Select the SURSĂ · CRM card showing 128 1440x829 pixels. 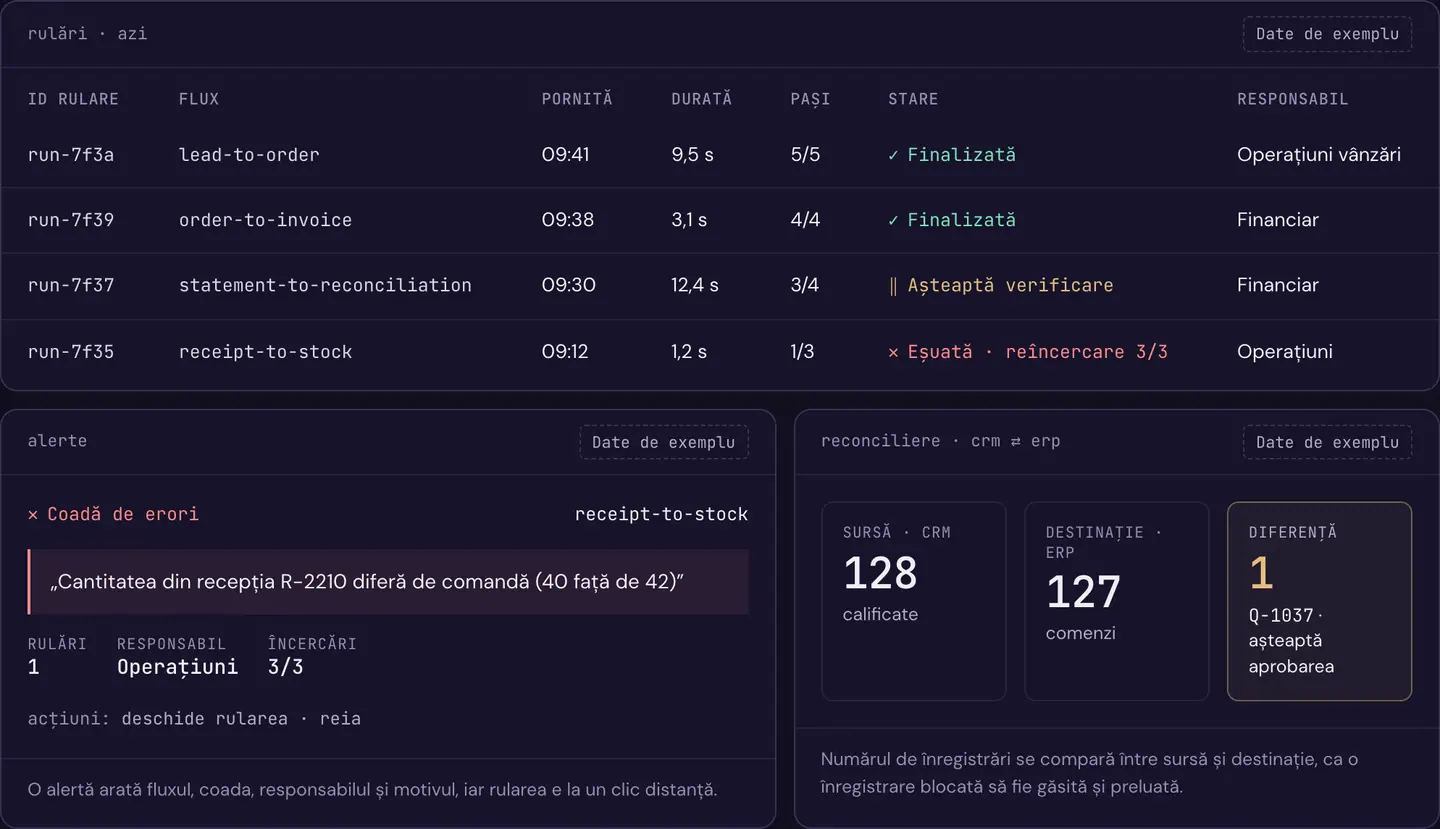914,601
